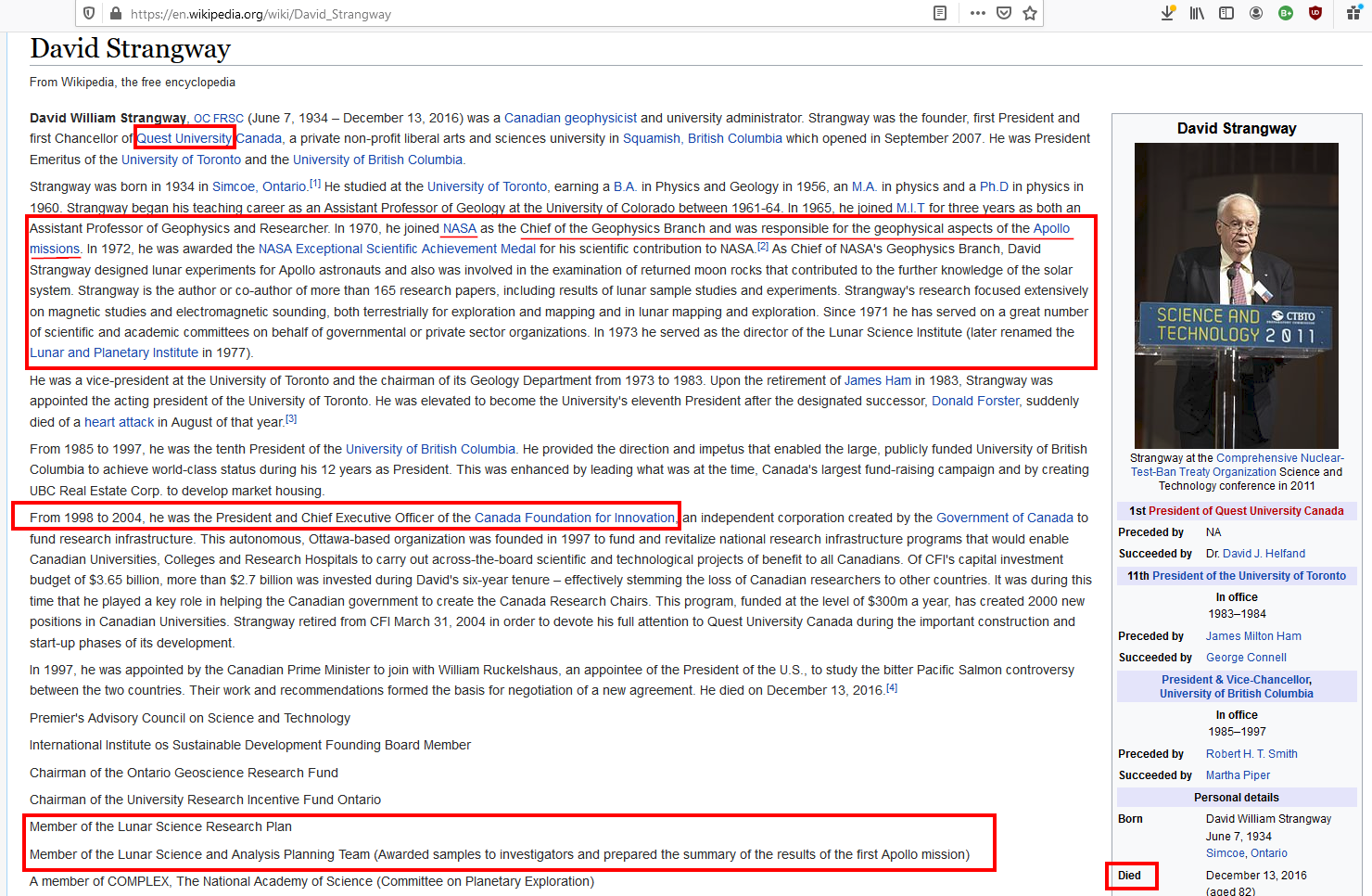Open the NASA link after 'he joined'
Viewport: 1372px width, 896px height.
coord(460,228)
